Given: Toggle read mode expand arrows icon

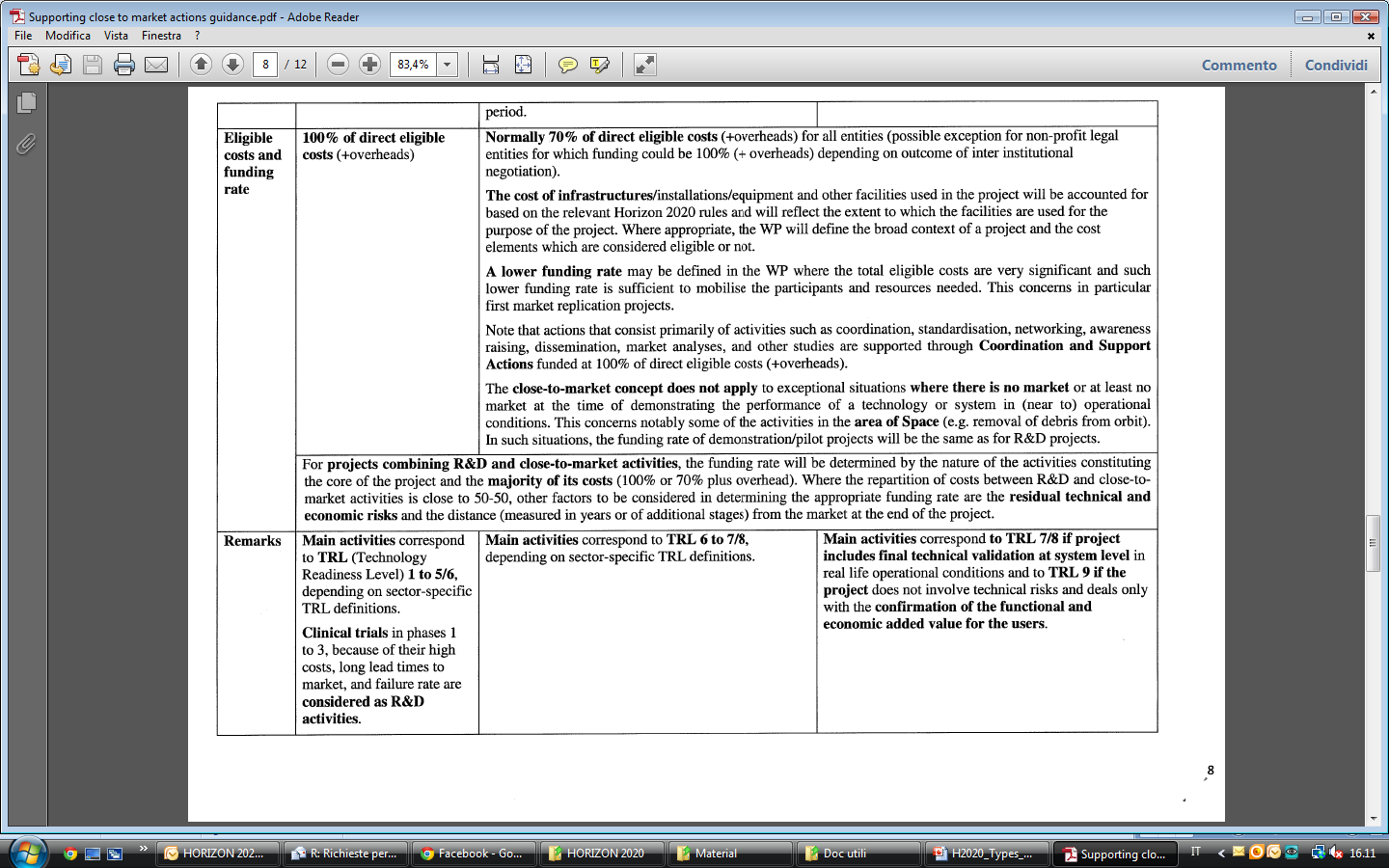Looking at the screenshot, I should pyautogui.click(x=645, y=65).
